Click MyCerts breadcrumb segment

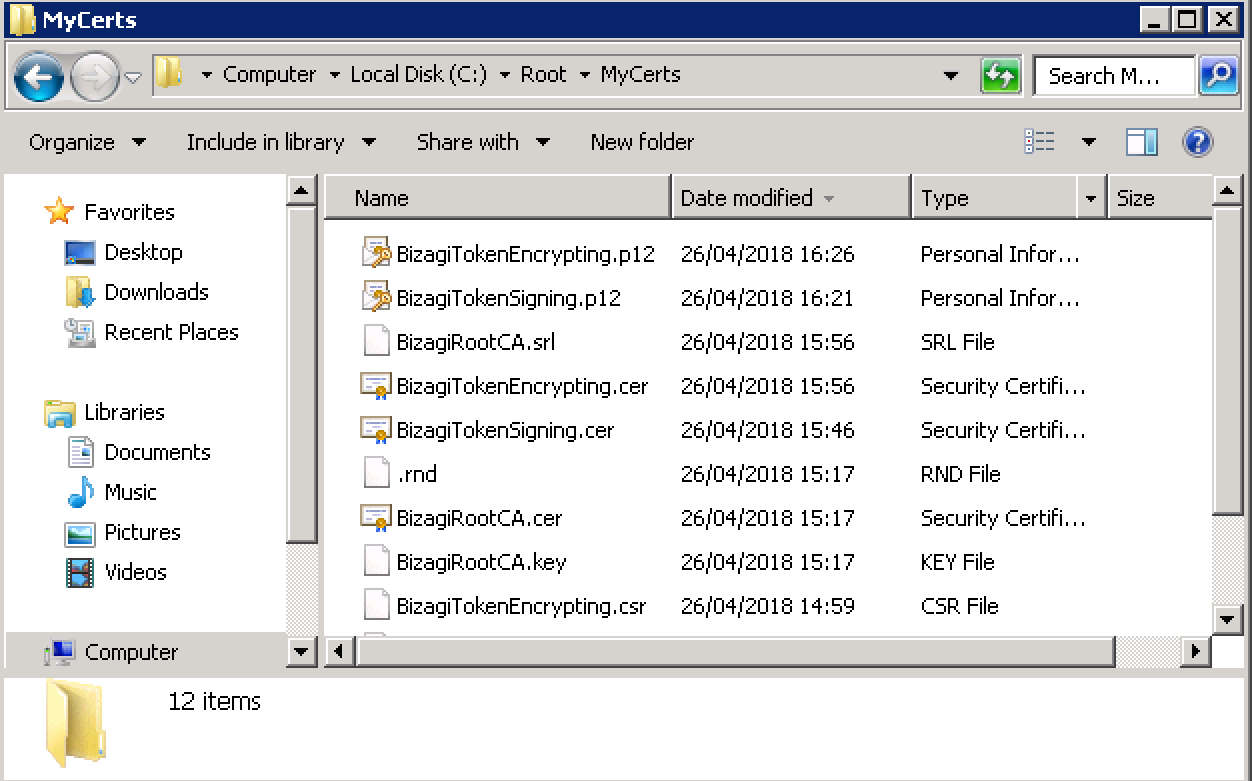click(x=640, y=75)
